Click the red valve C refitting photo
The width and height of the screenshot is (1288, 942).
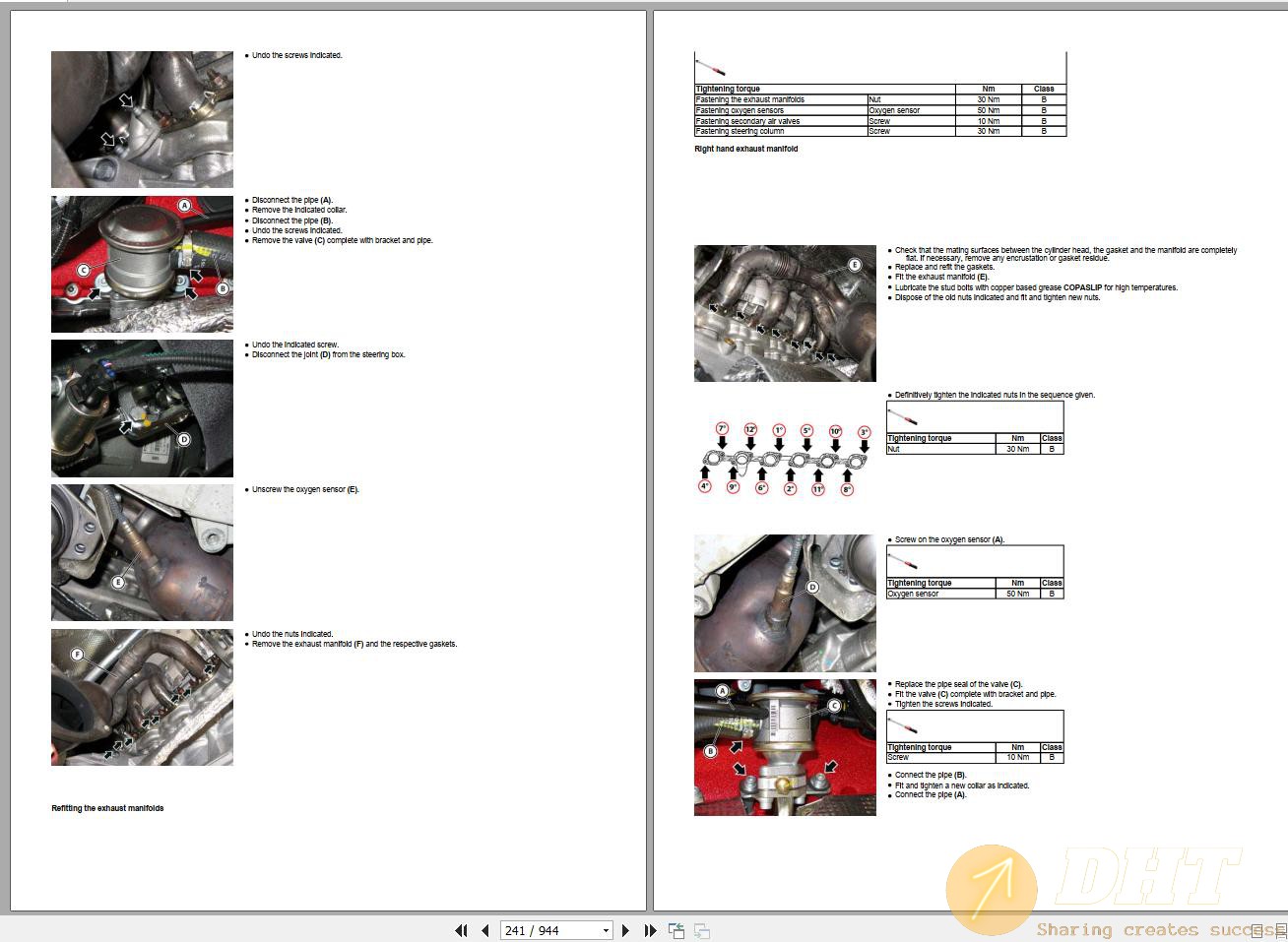click(x=785, y=747)
